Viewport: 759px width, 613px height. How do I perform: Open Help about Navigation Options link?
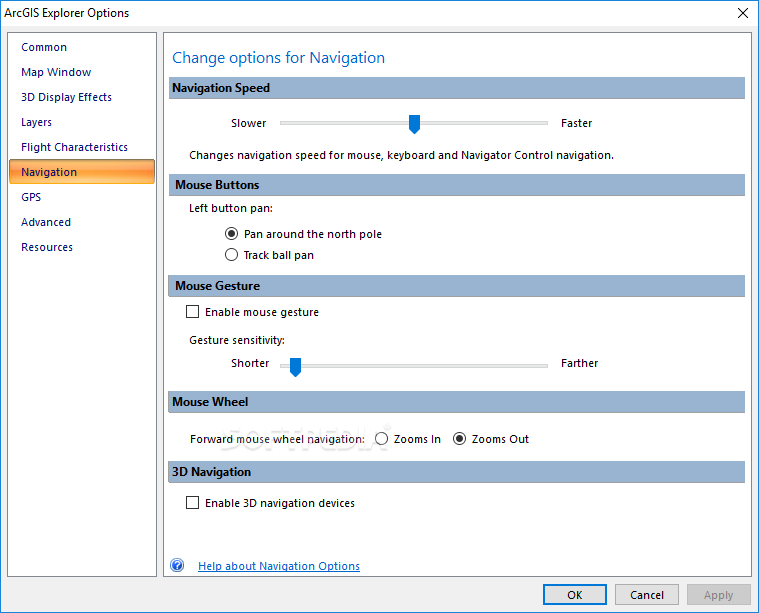click(279, 566)
